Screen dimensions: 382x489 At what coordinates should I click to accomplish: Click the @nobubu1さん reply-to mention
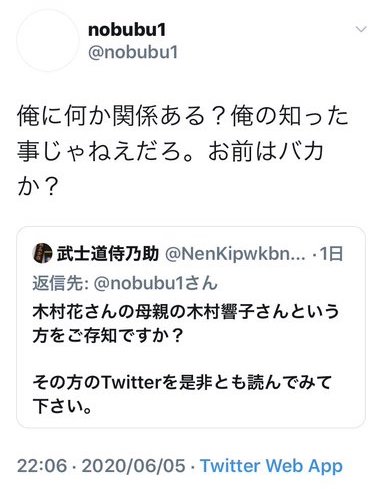coord(156,283)
